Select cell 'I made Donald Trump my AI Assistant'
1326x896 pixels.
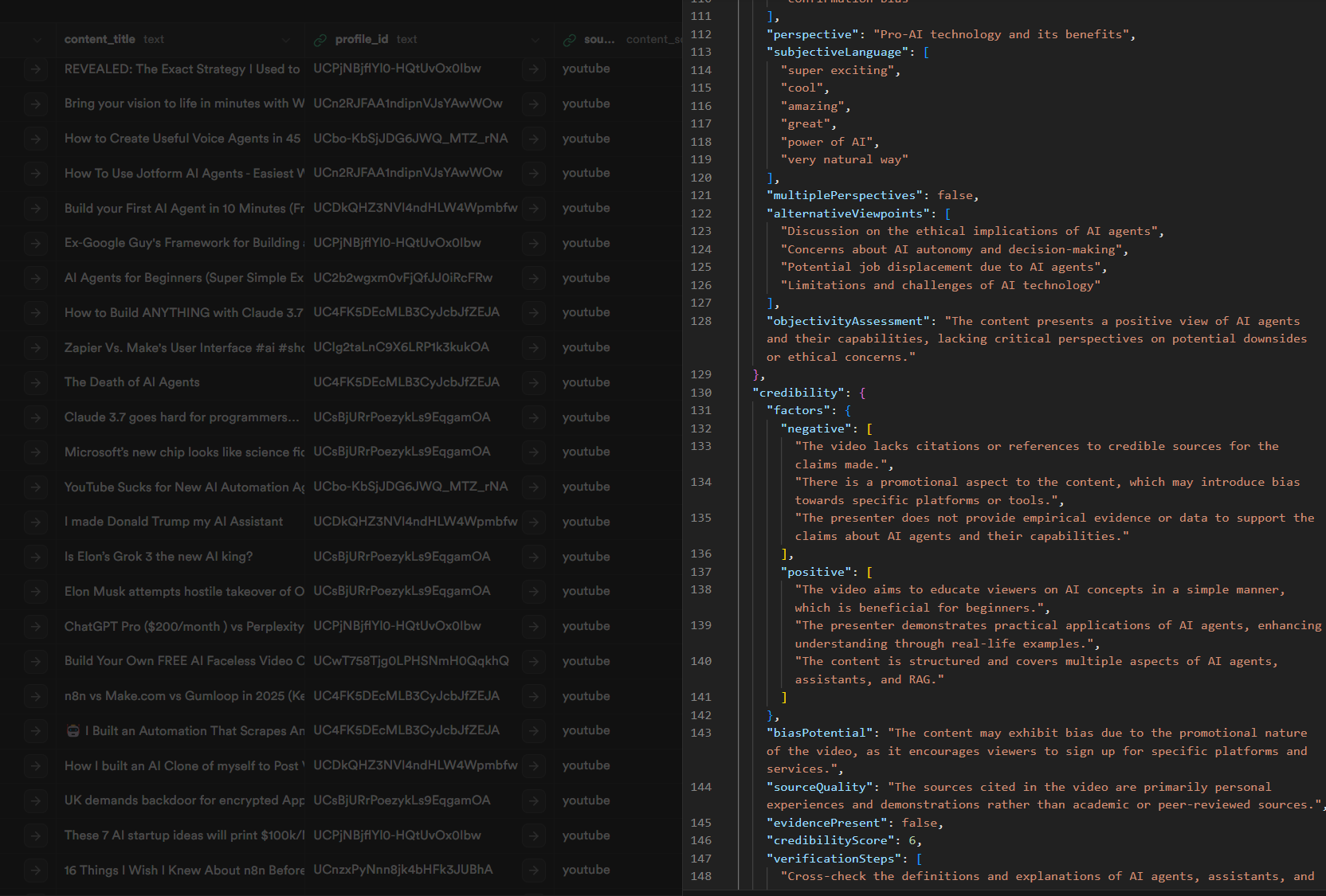pos(180,522)
